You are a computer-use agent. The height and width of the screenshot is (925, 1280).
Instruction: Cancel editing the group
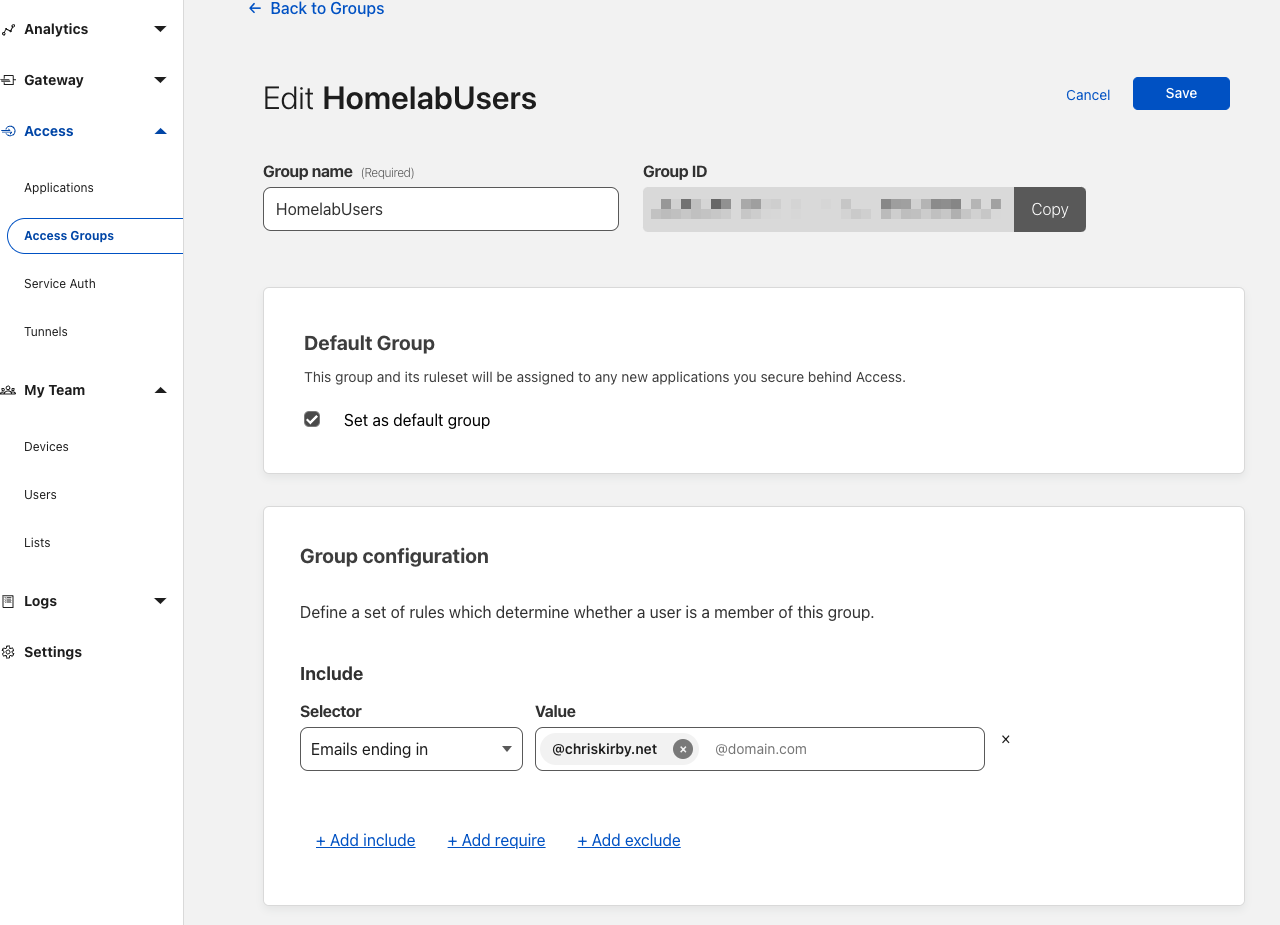point(1087,94)
